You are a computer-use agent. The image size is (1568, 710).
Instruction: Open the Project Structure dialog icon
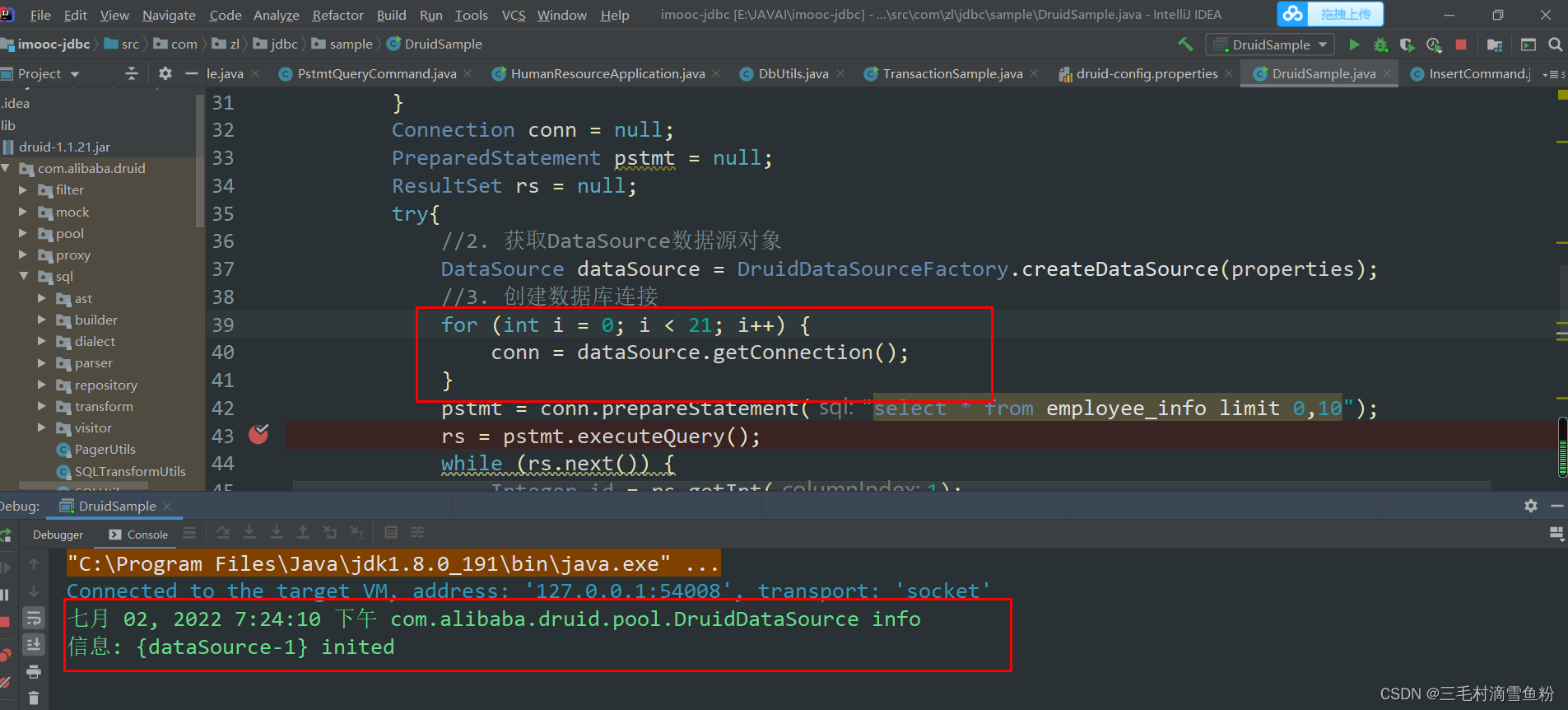pos(1495,44)
